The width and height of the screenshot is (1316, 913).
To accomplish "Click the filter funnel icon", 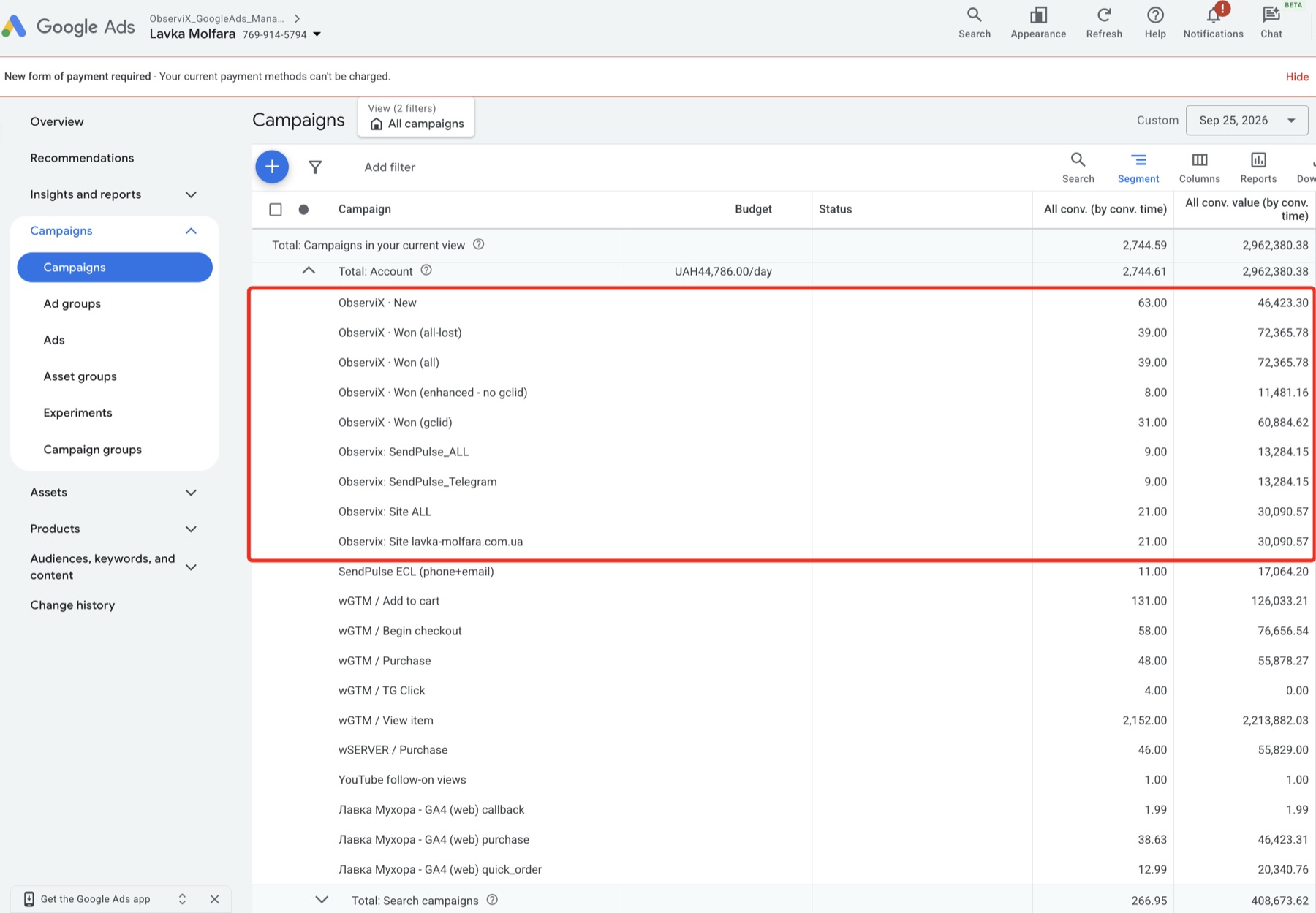I will [x=315, y=167].
